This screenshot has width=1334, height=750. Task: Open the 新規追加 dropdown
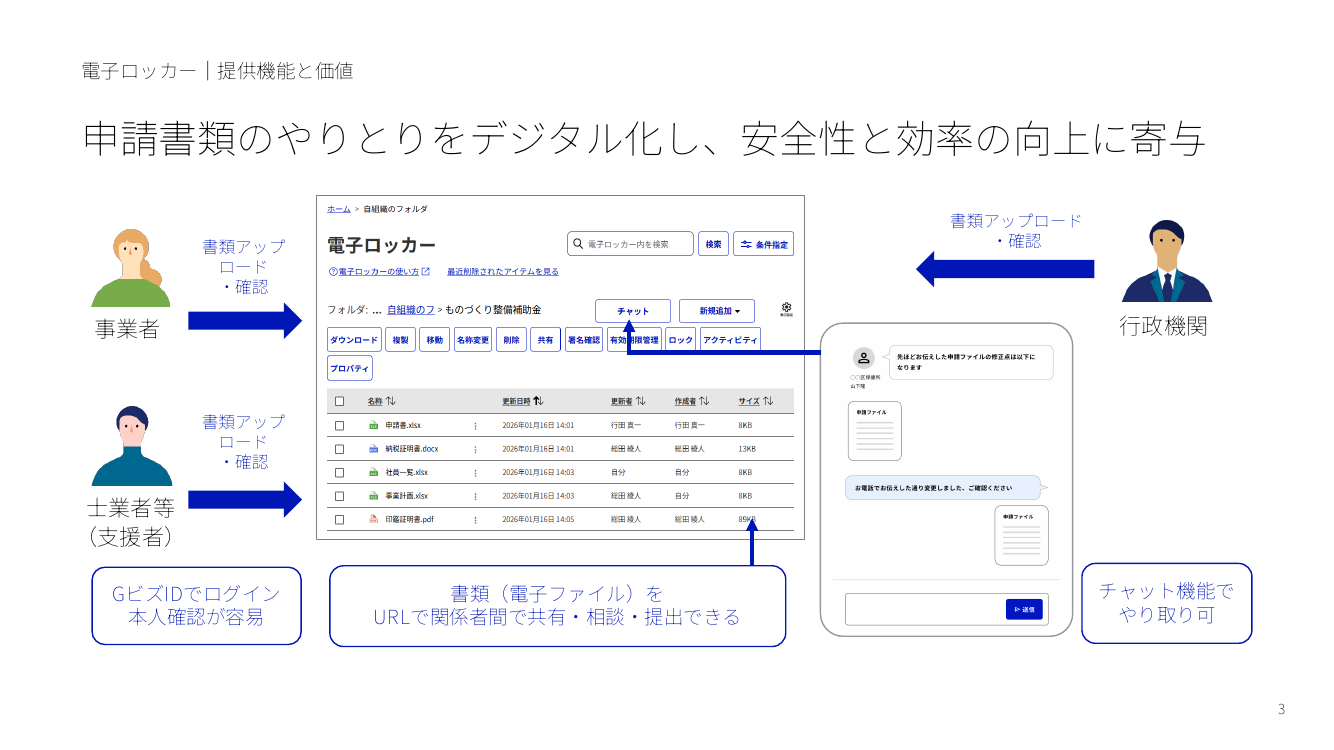(717, 311)
